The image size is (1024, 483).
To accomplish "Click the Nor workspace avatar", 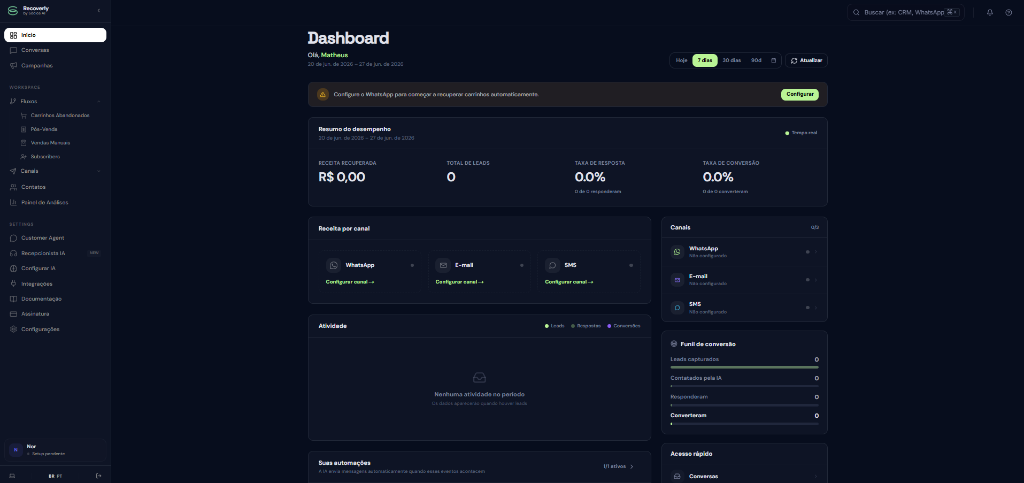I will click(16, 450).
